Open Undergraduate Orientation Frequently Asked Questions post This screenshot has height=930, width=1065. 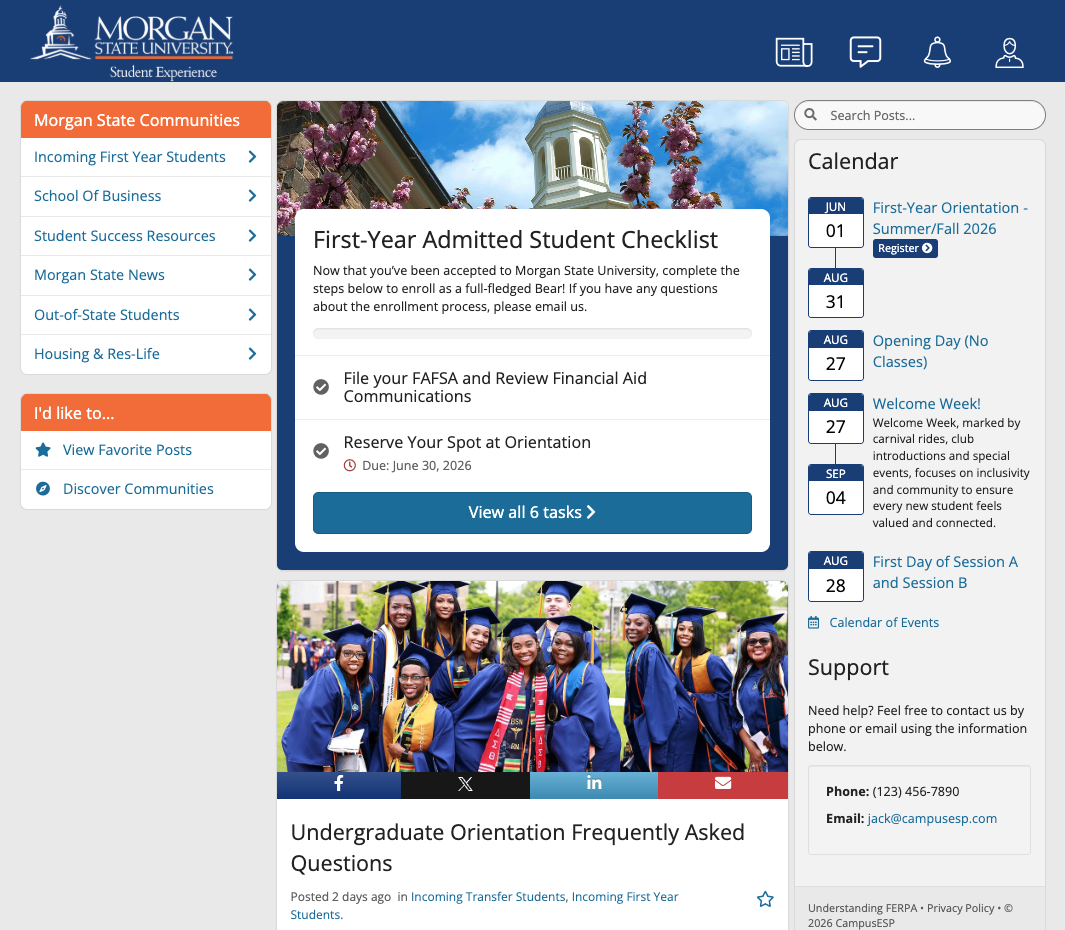coord(518,847)
